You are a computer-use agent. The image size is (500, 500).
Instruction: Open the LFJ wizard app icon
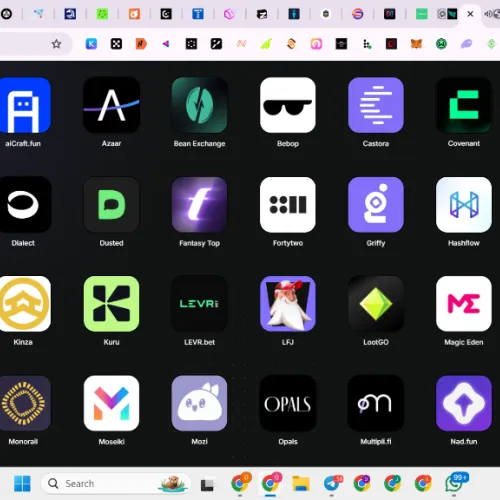(x=288, y=304)
